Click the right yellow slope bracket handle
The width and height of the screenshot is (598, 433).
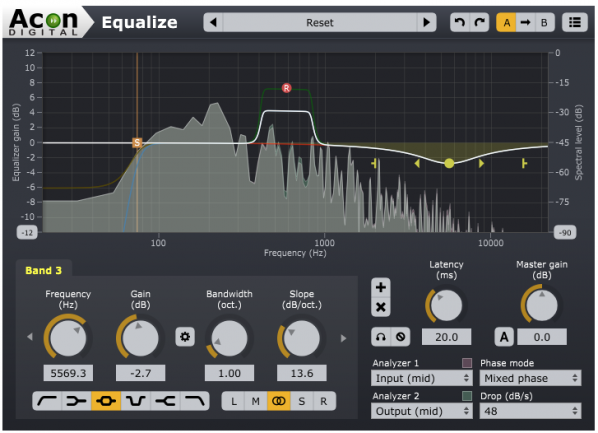[524, 164]
